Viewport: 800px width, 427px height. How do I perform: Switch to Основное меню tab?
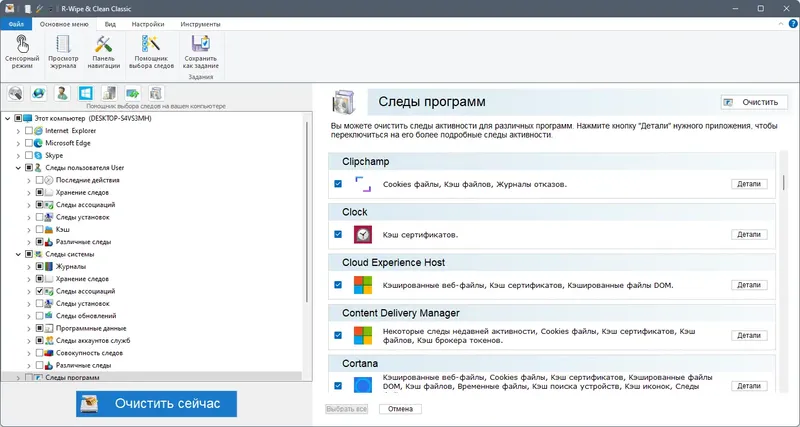coord(64,24)
